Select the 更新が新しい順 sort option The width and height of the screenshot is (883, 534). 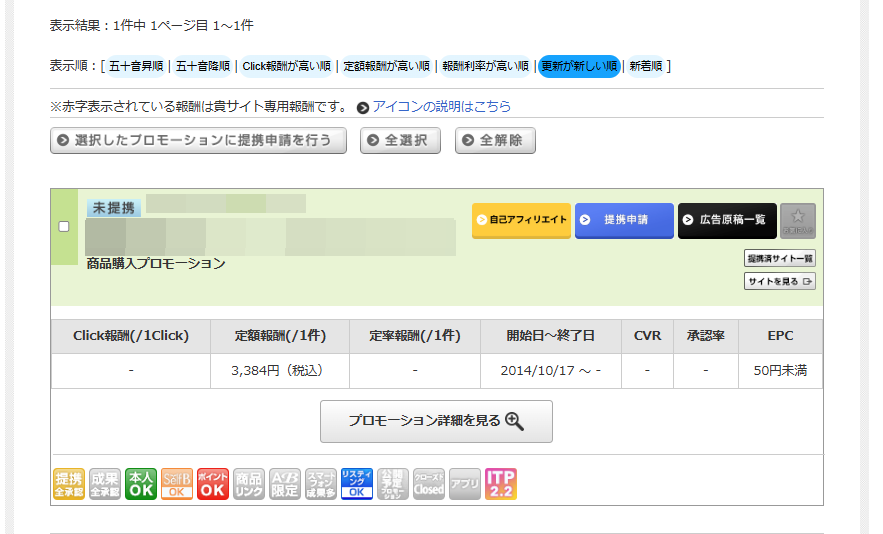tap(579, 67)
